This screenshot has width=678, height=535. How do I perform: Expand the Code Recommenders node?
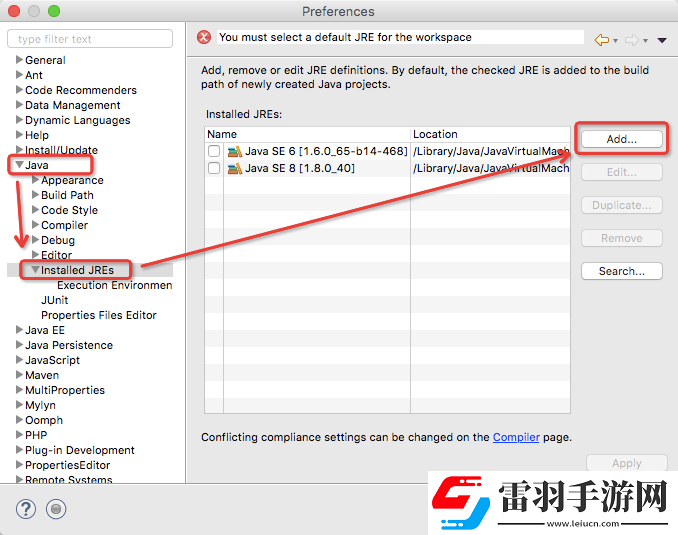19,90
